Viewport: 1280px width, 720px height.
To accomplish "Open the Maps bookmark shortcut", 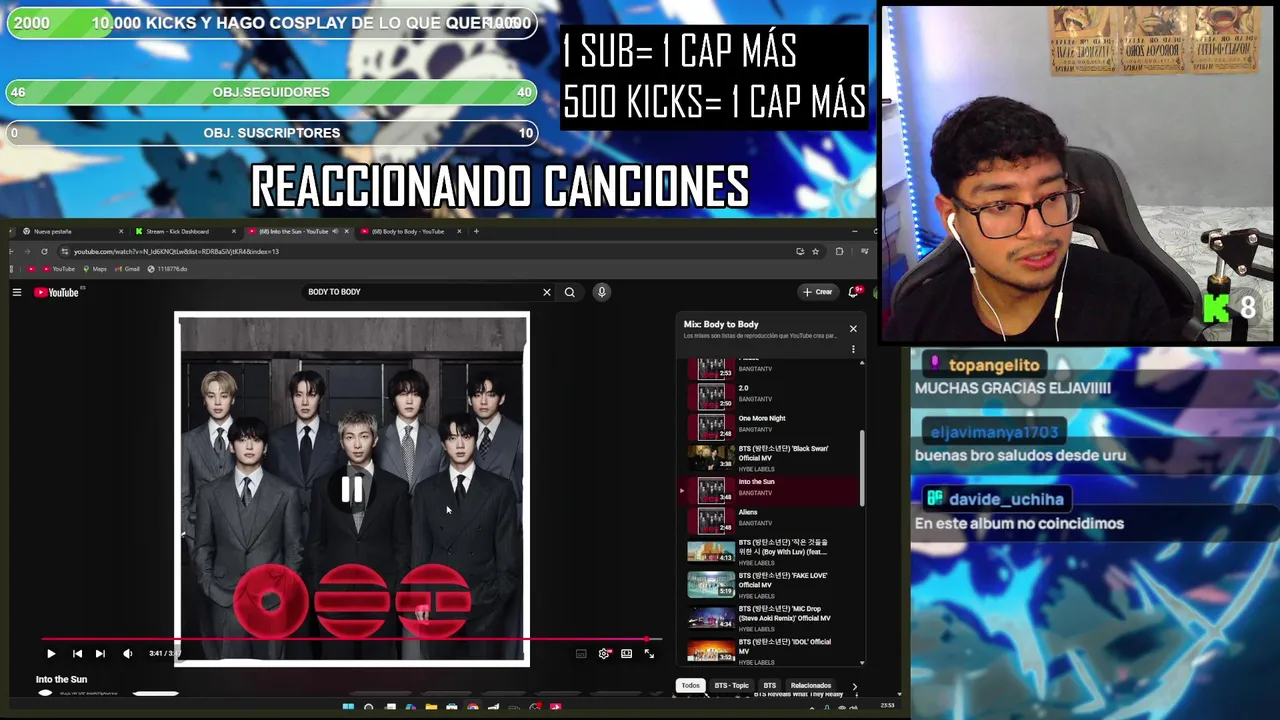I will (x=96, y=269).
